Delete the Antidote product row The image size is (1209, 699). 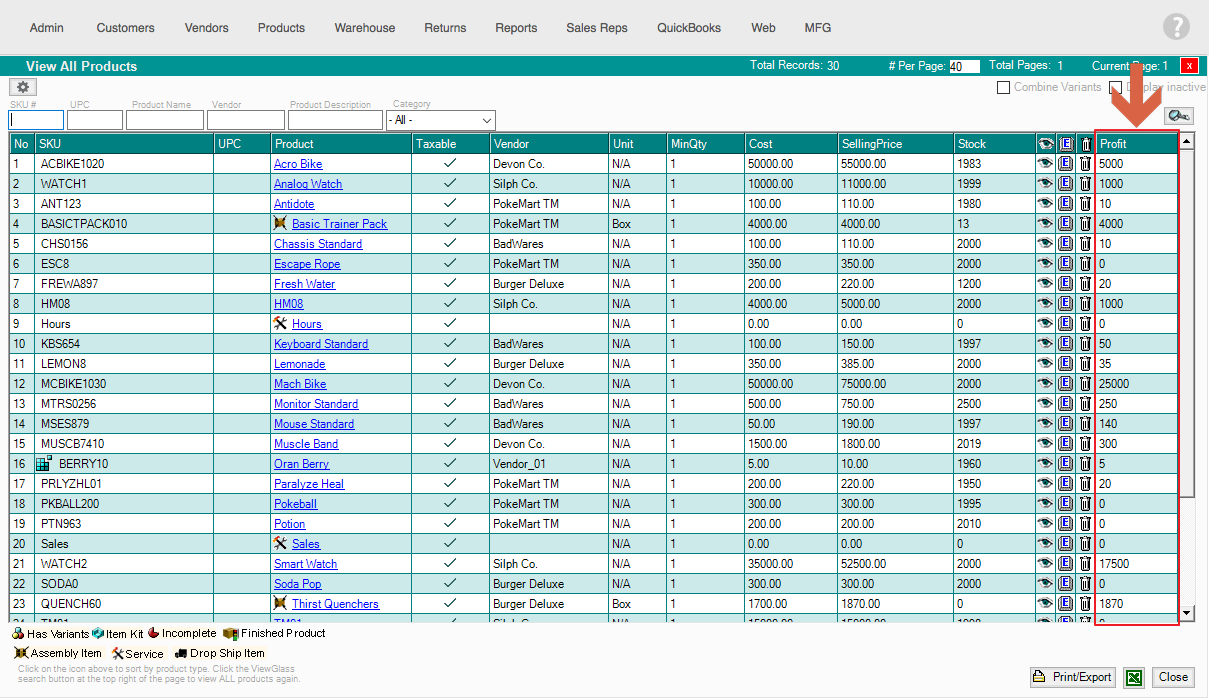point(1085,204)
